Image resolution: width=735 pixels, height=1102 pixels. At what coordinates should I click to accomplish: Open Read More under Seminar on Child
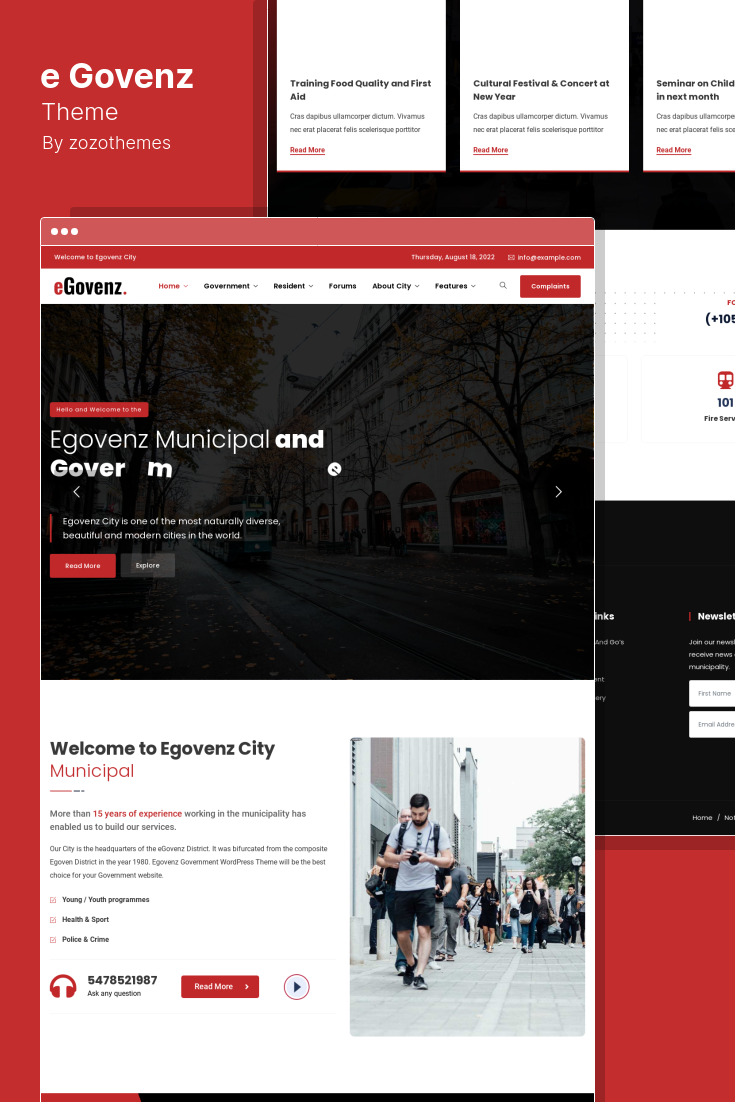(x=673, y=150)
